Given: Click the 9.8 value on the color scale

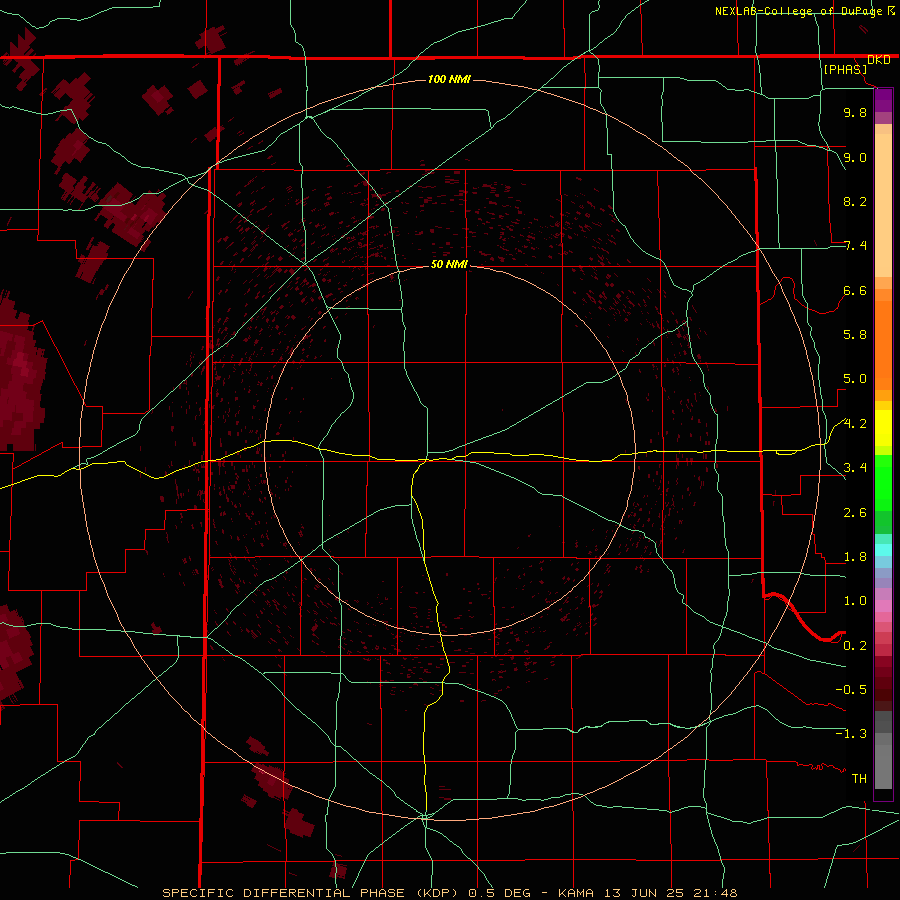Looking at the screenshot, I should point(855,112).
